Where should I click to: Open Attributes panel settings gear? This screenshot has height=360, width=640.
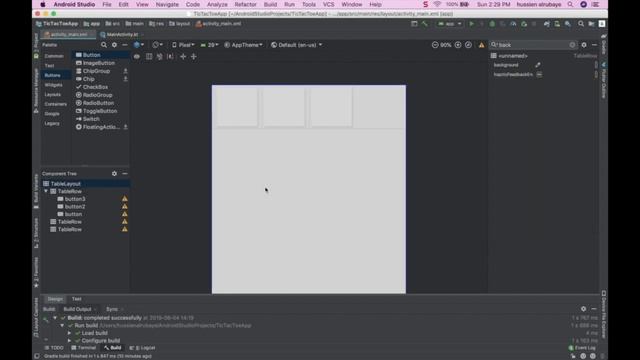coord(584,45)
